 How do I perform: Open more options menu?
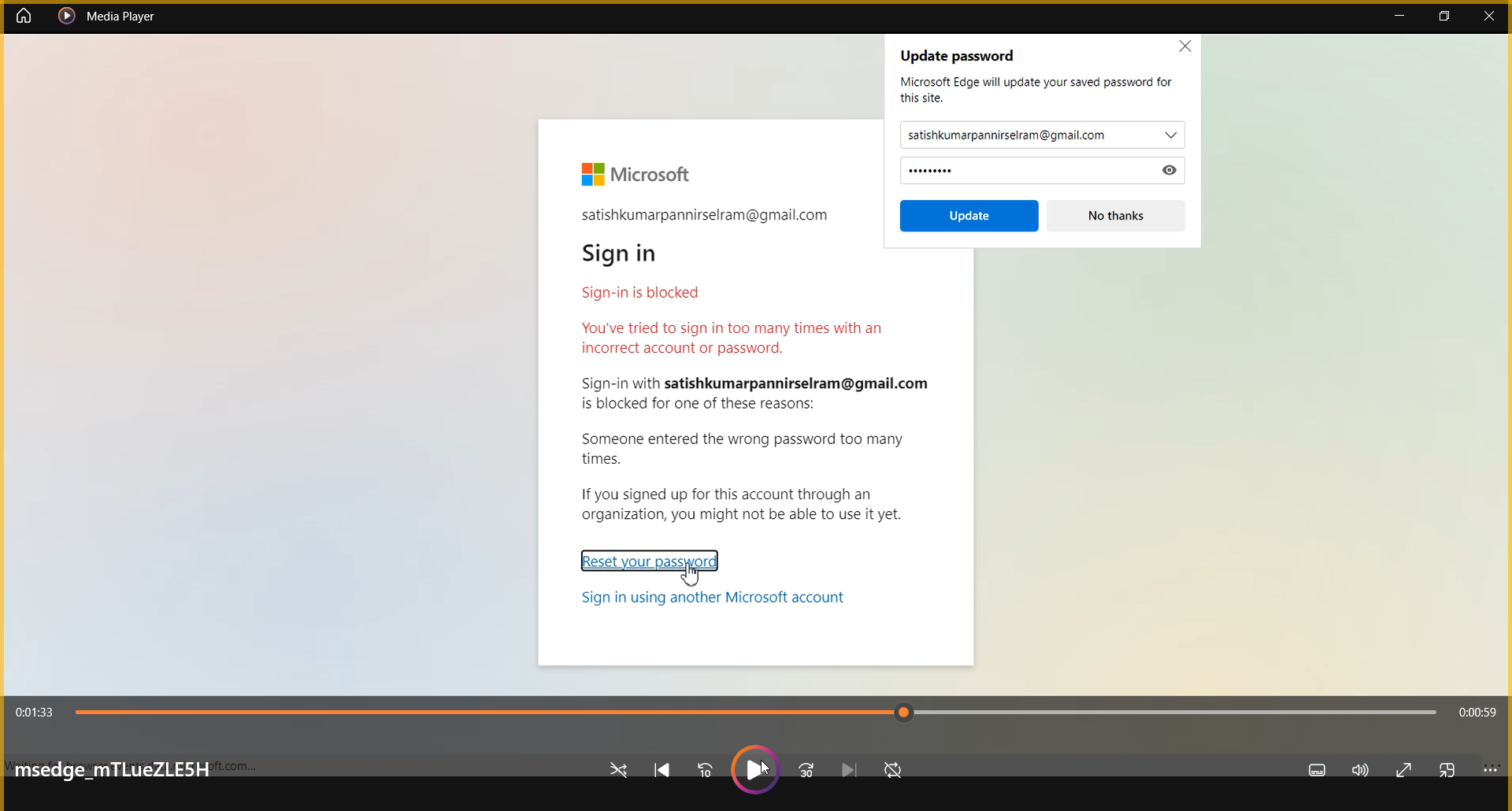pyautogui.click(x=1490, y=769)
